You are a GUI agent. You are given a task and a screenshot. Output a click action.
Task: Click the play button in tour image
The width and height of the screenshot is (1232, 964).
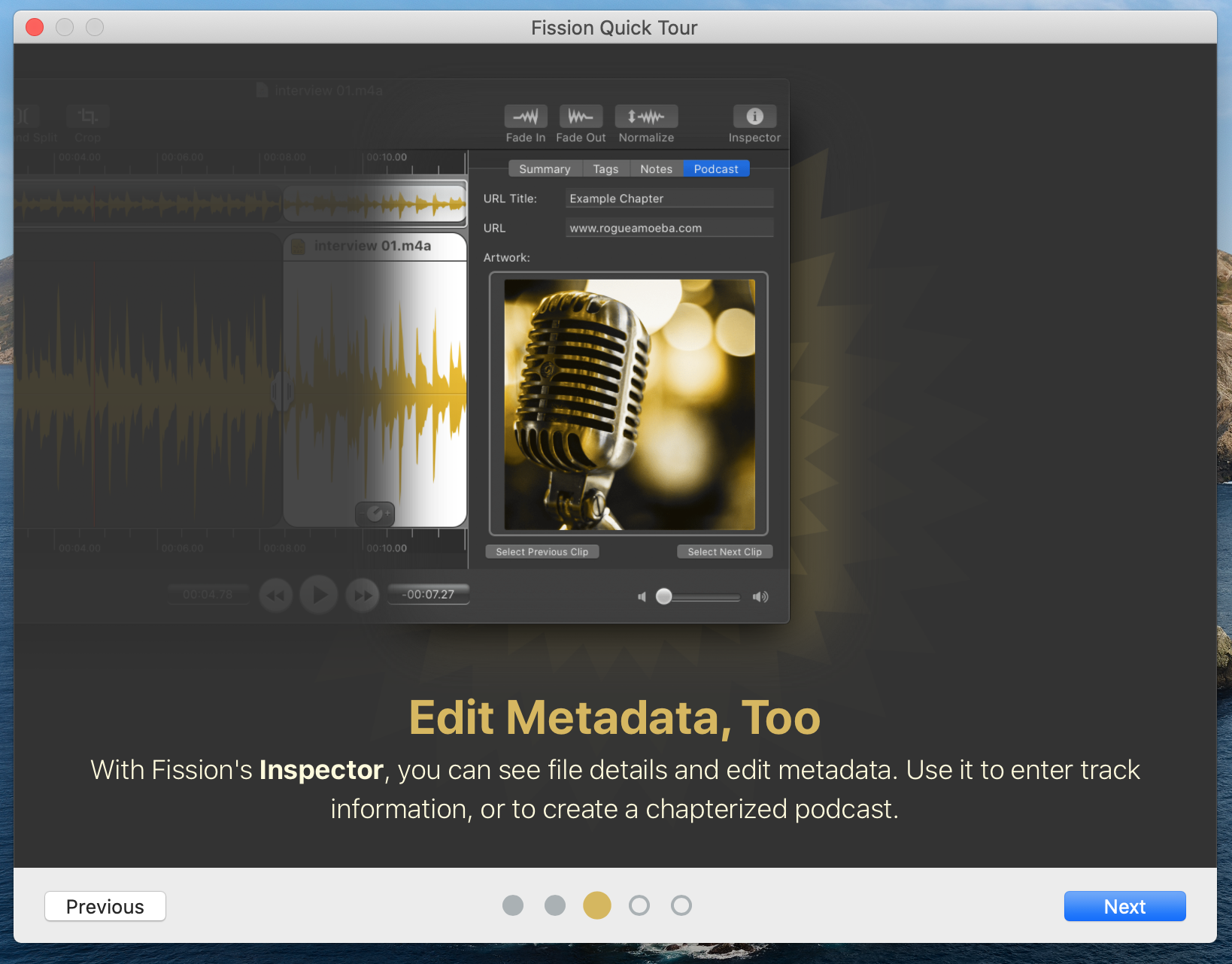click(x=319, y=595)
